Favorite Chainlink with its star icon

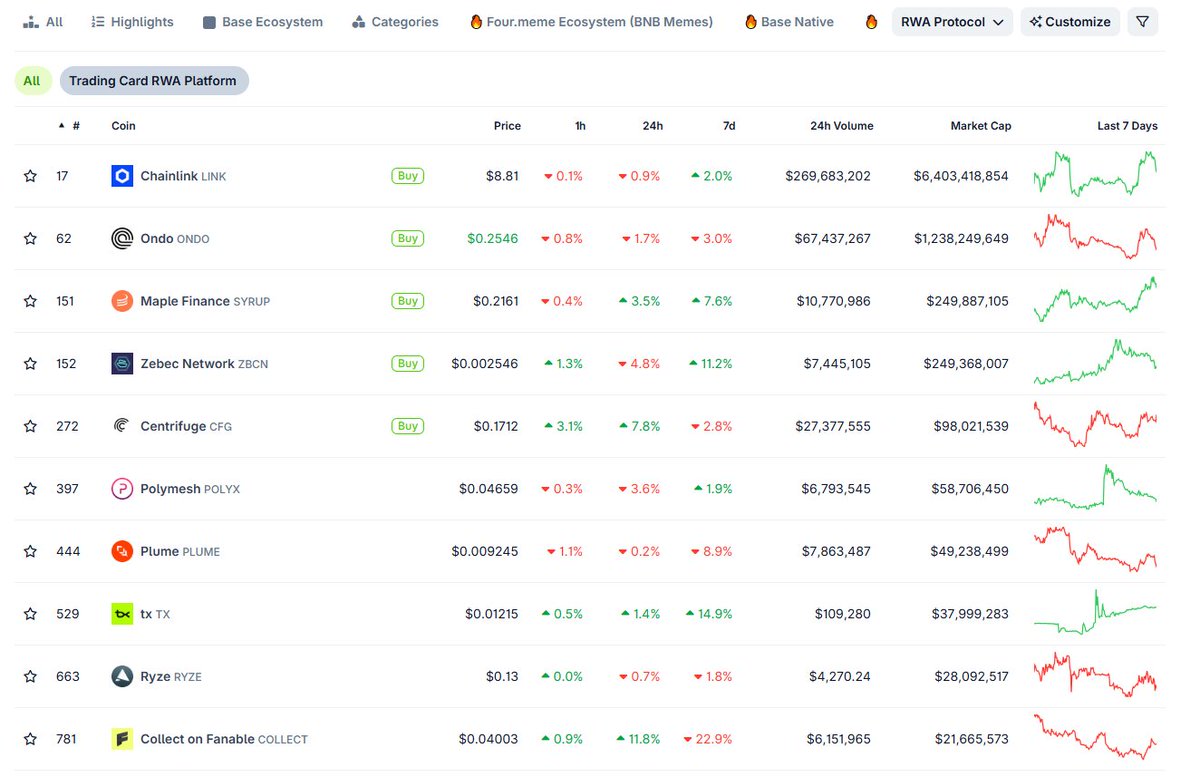pos(30,176)
